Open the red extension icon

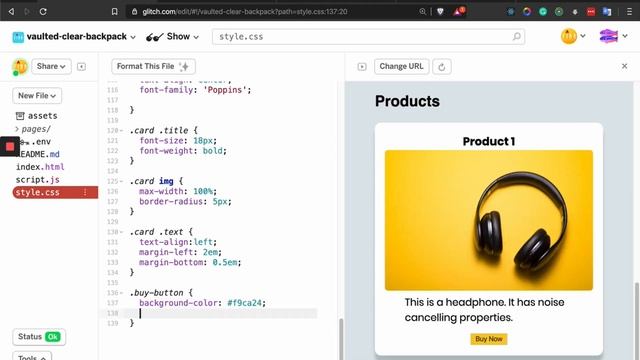591,12
